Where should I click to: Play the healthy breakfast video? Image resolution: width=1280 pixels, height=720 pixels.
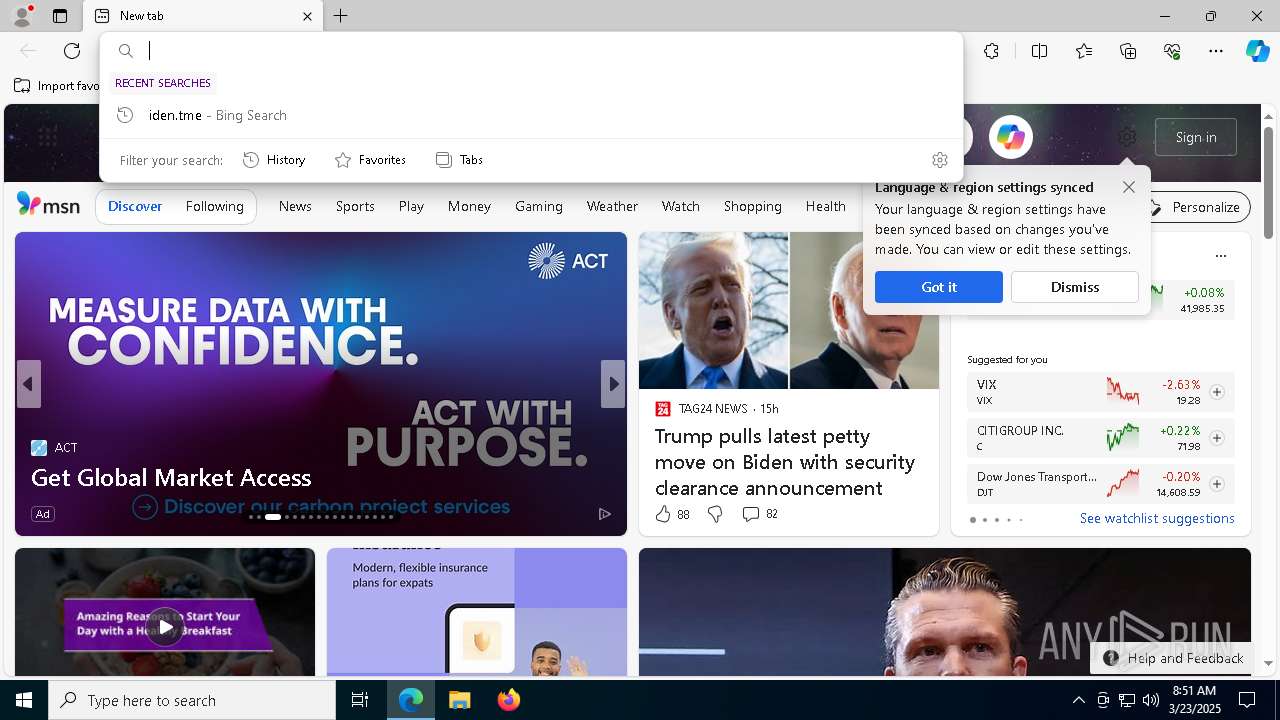pos(165,627)
